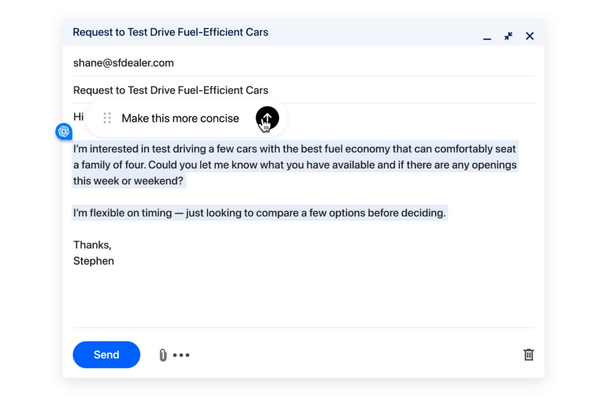Minimize the compose window
600x400 pixels.
pos(487,37)
